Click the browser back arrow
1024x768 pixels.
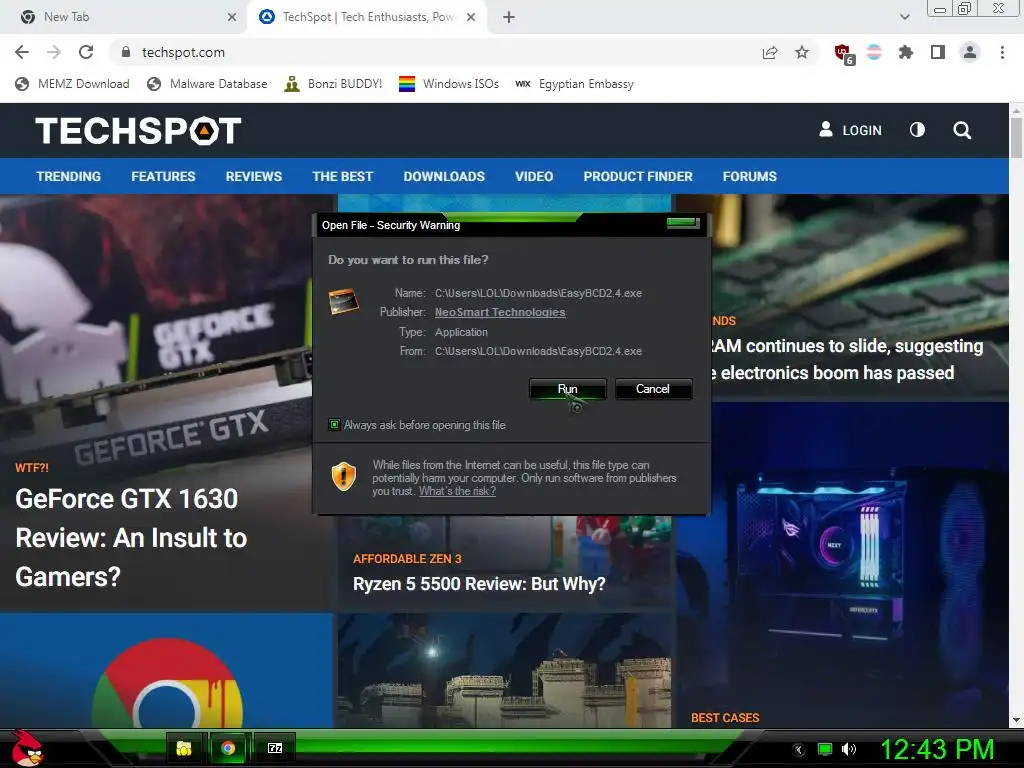pos(22,52)
